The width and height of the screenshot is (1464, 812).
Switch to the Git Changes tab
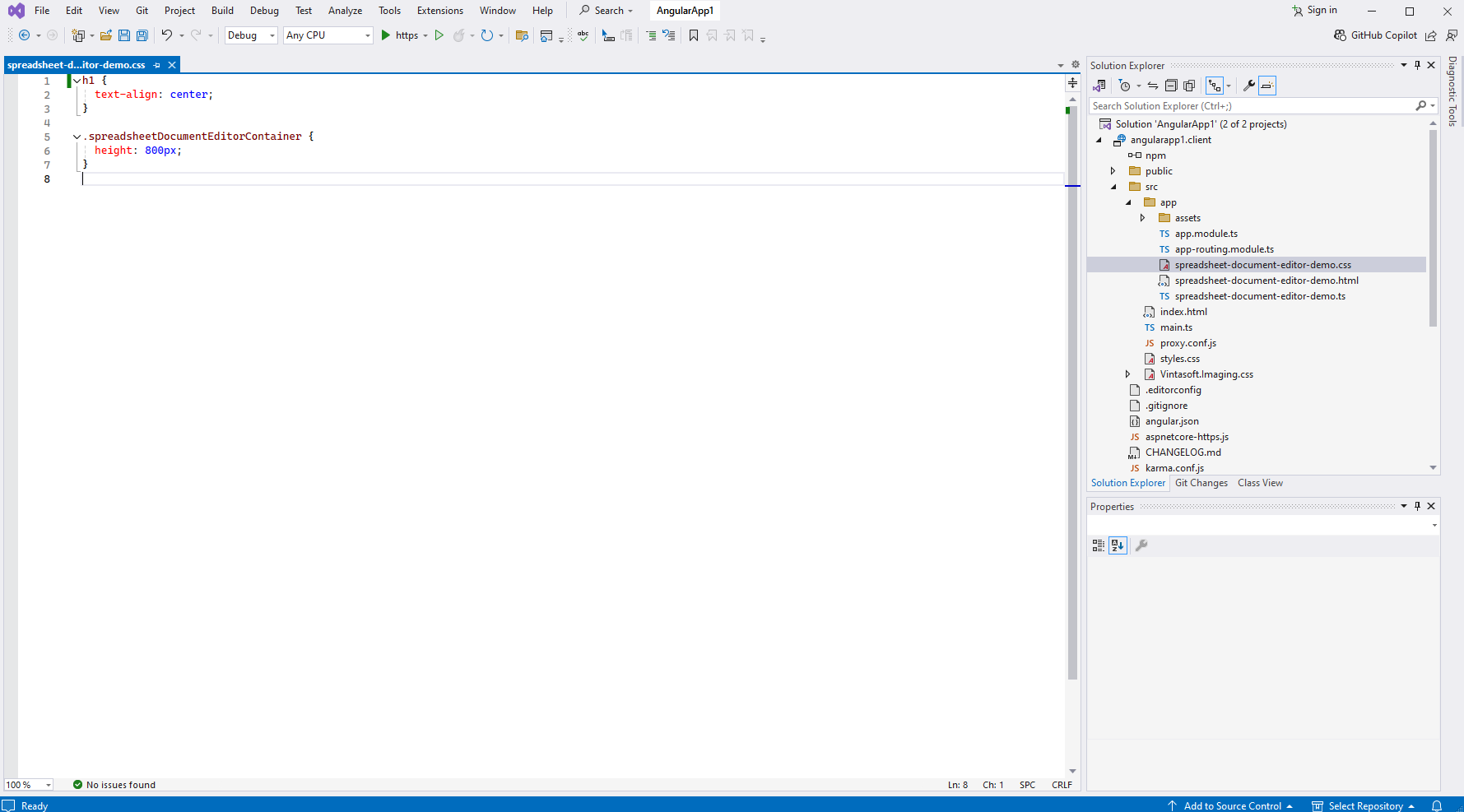(1201, 483)
